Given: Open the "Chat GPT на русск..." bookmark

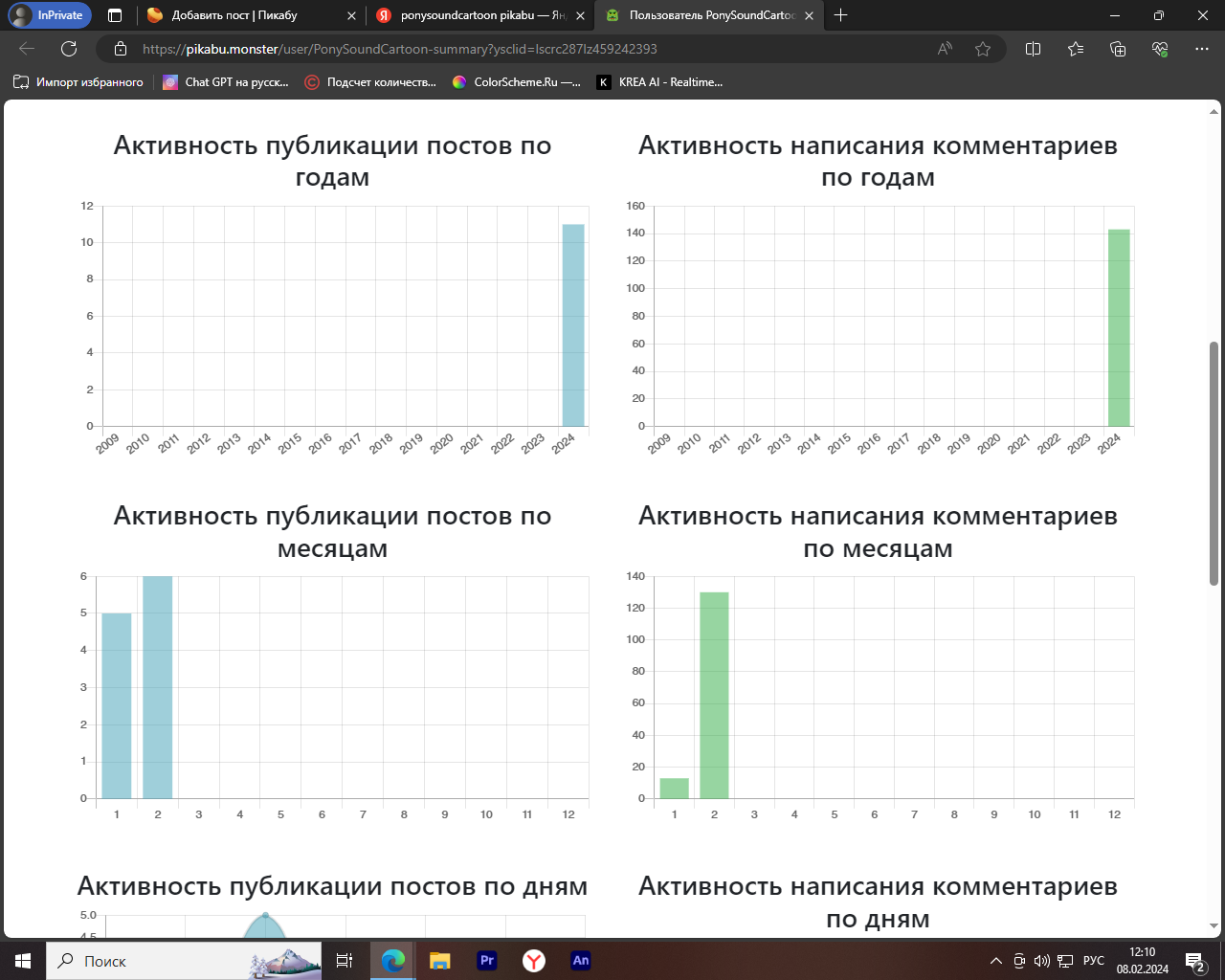Looking at the screenshot, I should click(226, 82).
